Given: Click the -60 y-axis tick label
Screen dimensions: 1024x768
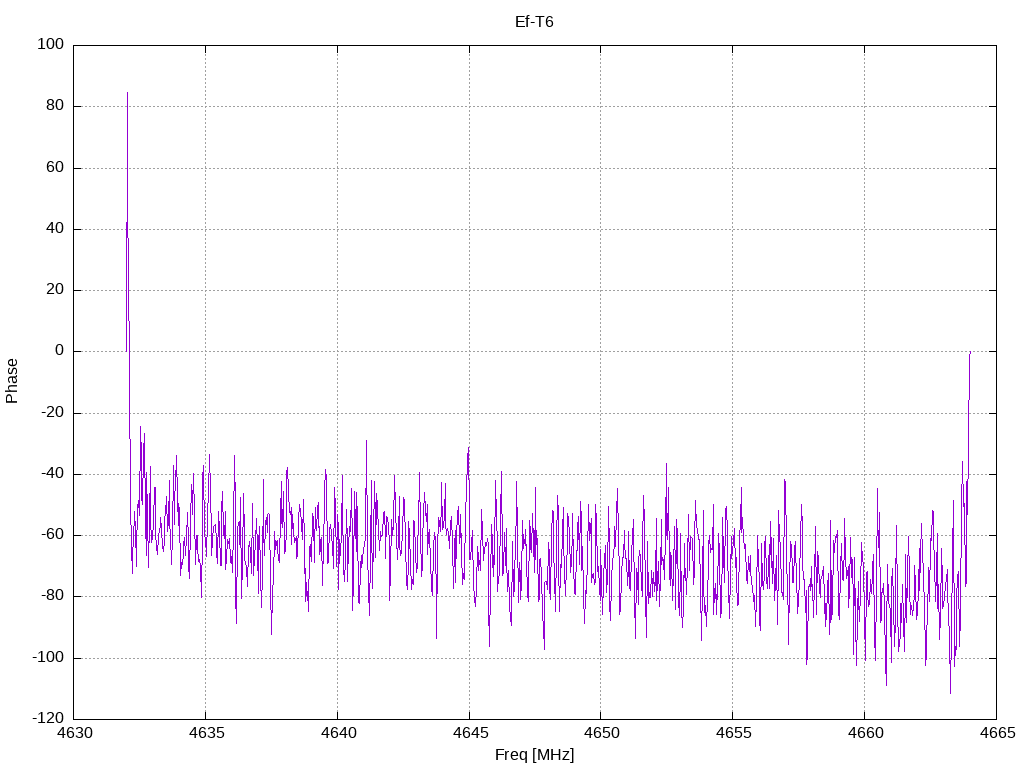Looking at the screenshot, I should [52, 535].
